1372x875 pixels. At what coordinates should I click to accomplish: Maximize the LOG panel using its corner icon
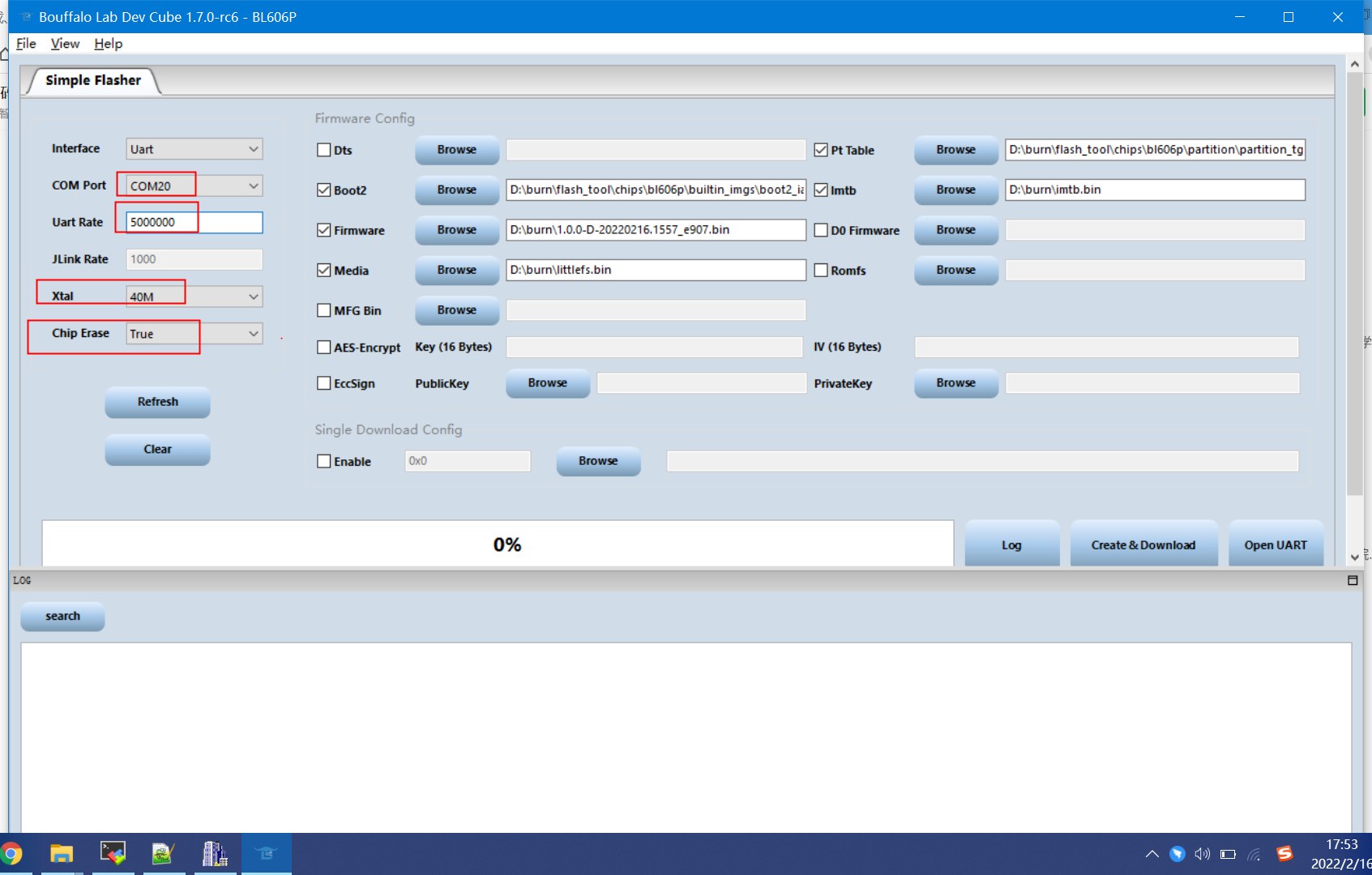[x=1353, y=580]
